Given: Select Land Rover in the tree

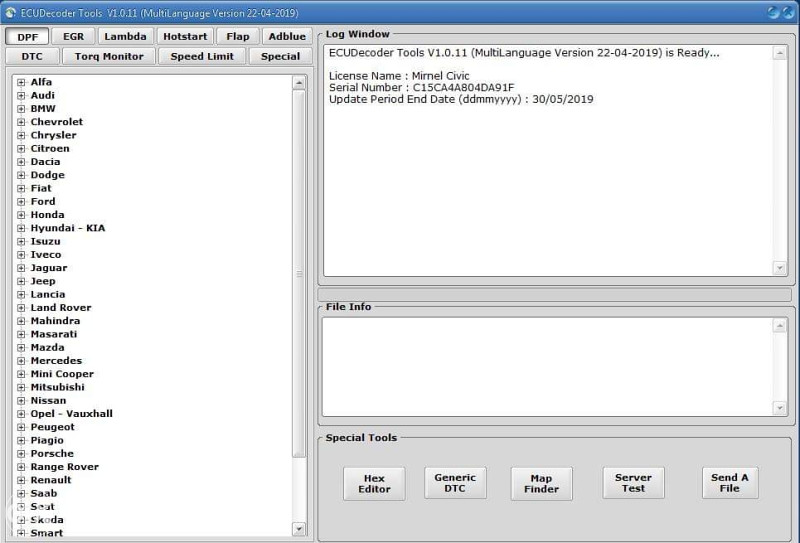Looking at the screenshot, I should point(61,308).
